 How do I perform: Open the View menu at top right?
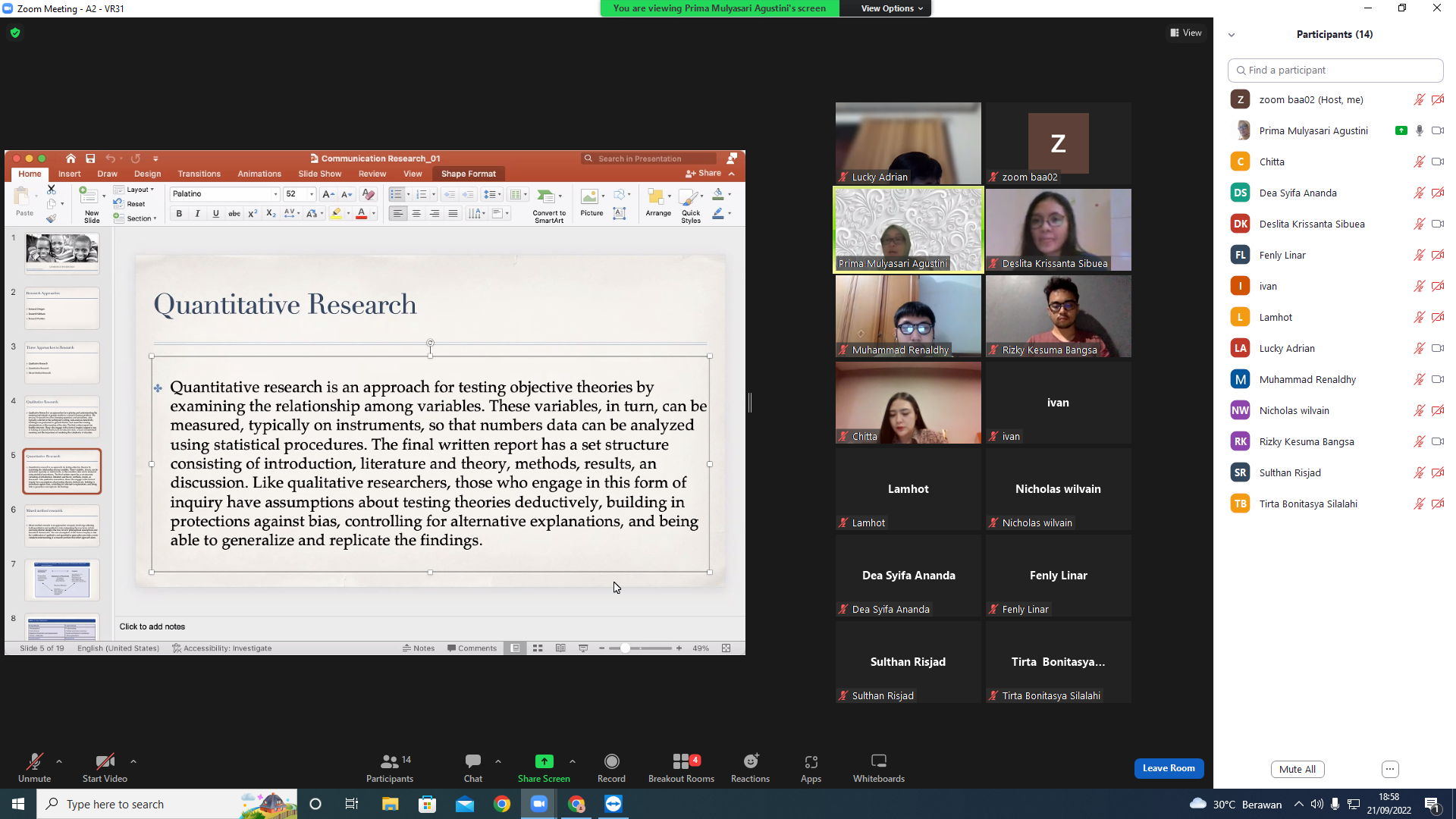pyautogui.click(x=1186, y=33)
